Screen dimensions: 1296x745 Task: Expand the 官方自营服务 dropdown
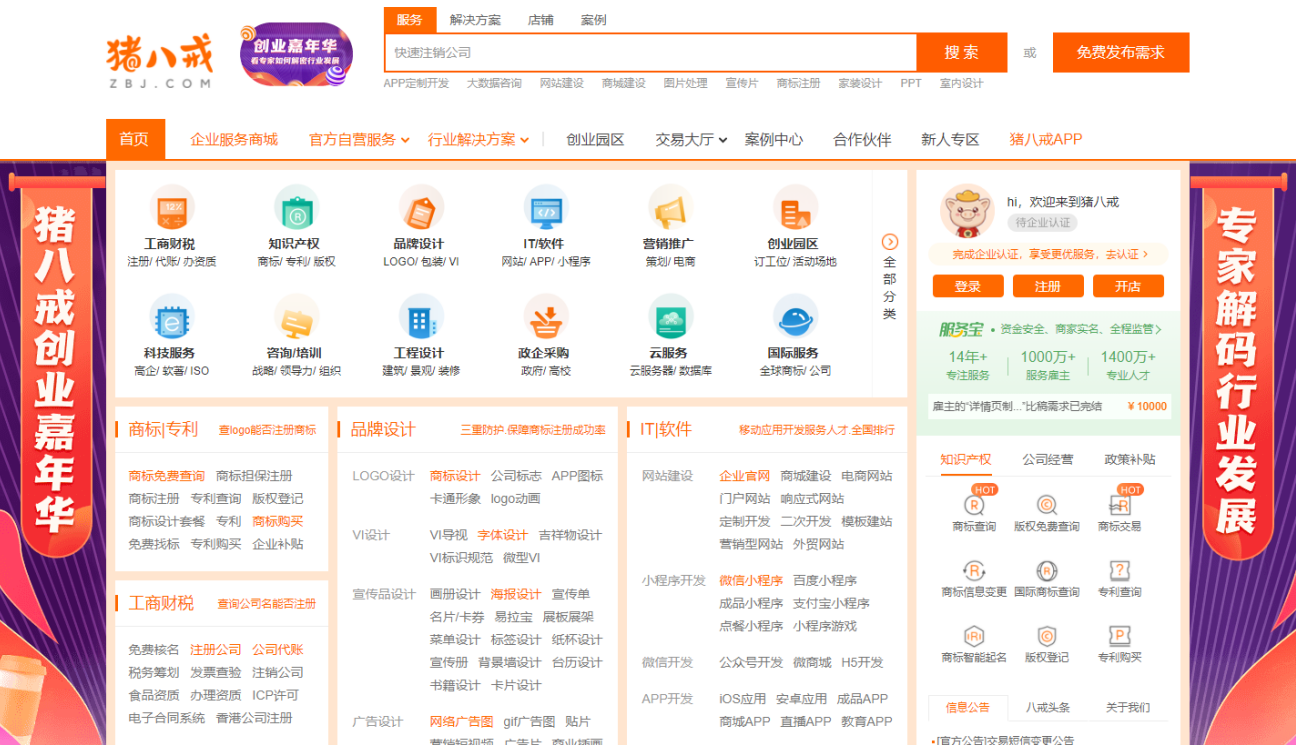(359, 140)
